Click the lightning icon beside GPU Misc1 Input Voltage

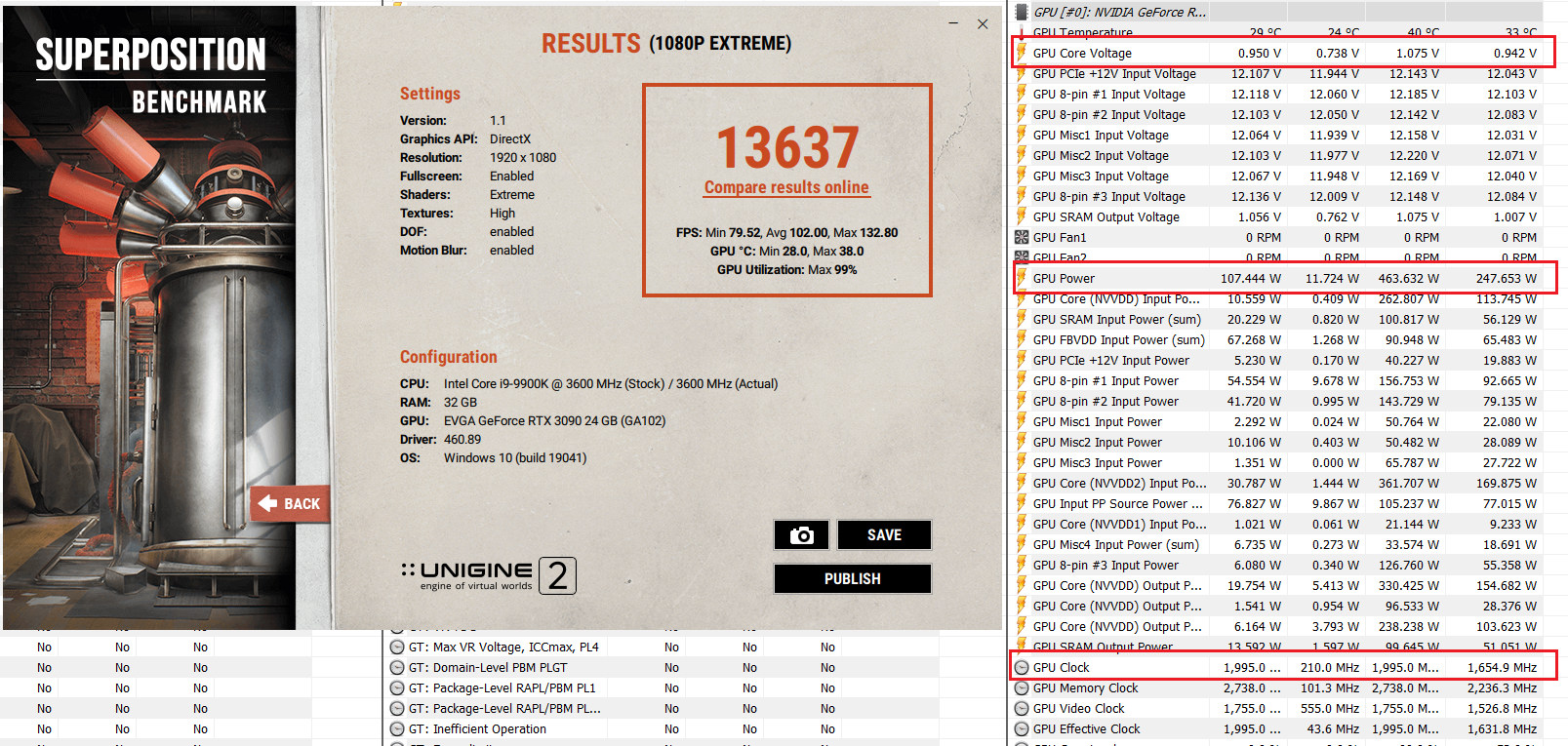pyautogui.click(x=1022, y=135)
